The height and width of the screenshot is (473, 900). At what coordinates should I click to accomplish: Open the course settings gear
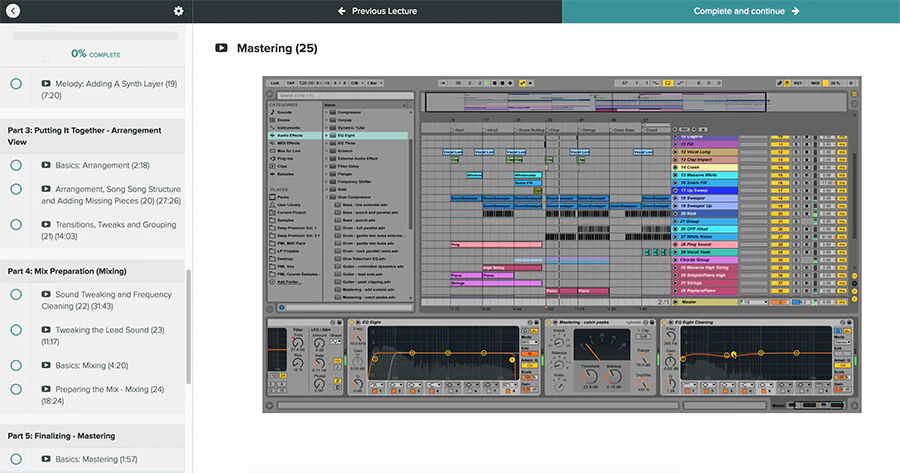(178, 11)
